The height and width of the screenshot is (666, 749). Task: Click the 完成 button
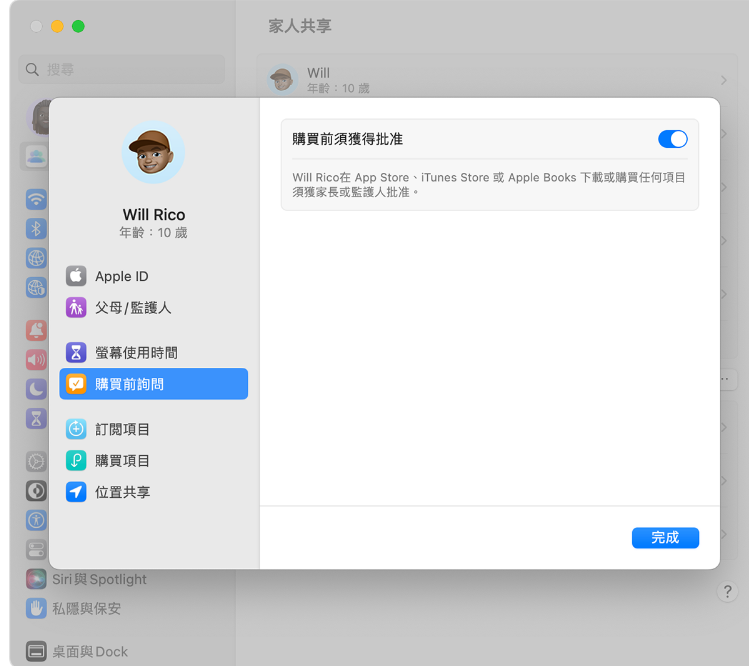[x=665, y=537]
